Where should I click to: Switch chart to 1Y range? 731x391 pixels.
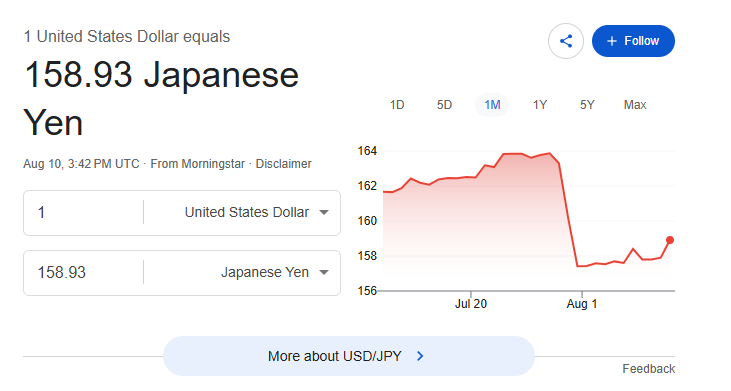pos(540,105)
